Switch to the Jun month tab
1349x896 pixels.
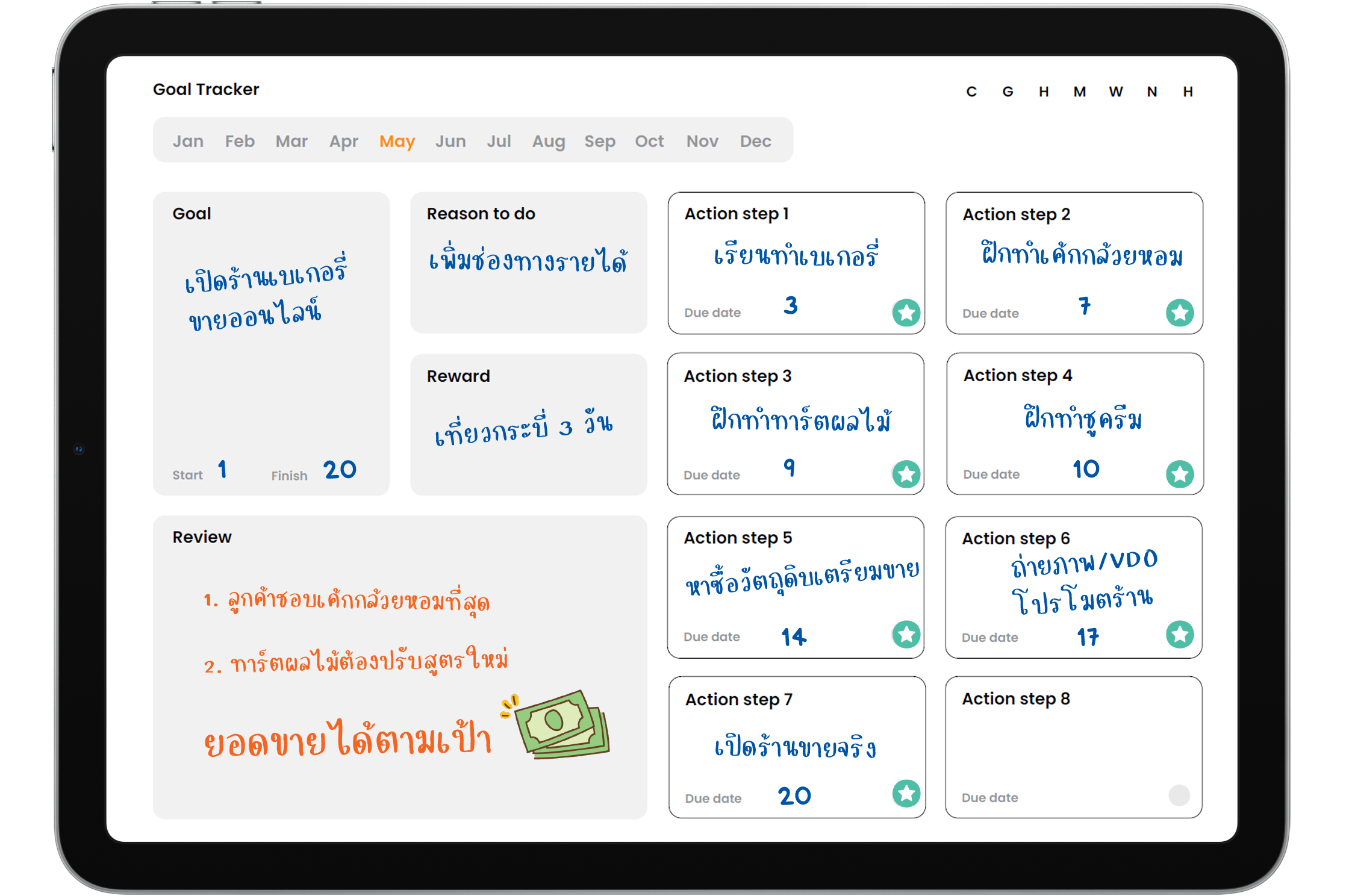450,141
